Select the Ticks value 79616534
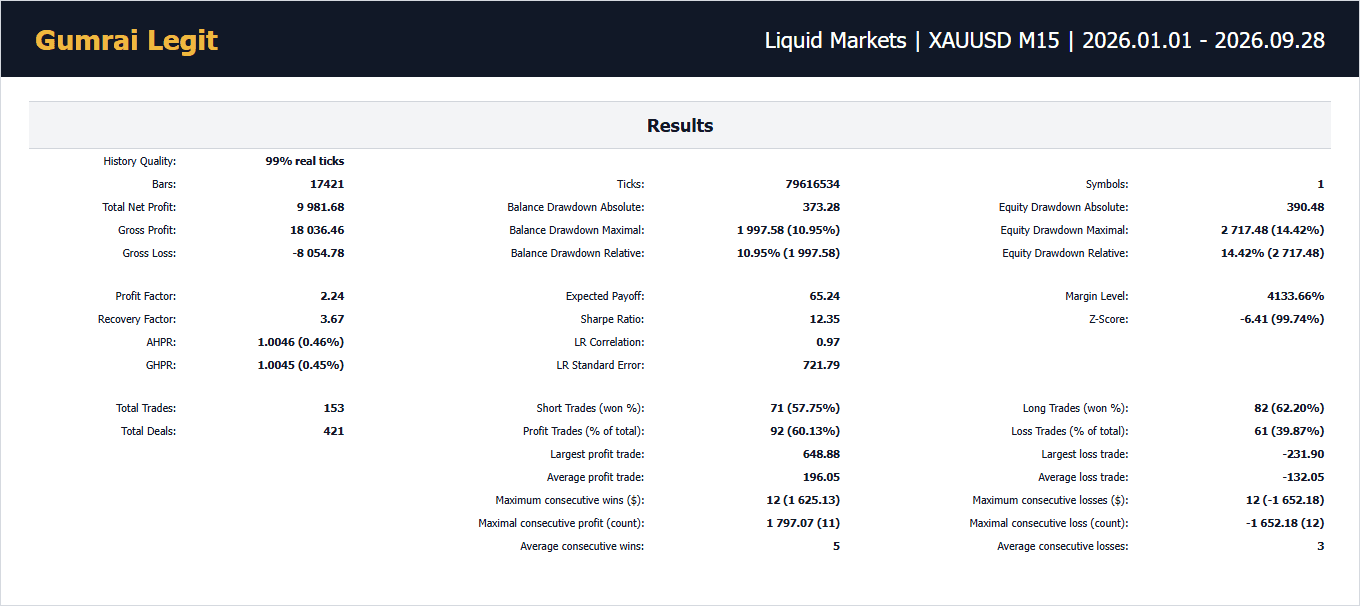Screen dimensions: 1360x606 pyautogui.click(x=813, y=184)
